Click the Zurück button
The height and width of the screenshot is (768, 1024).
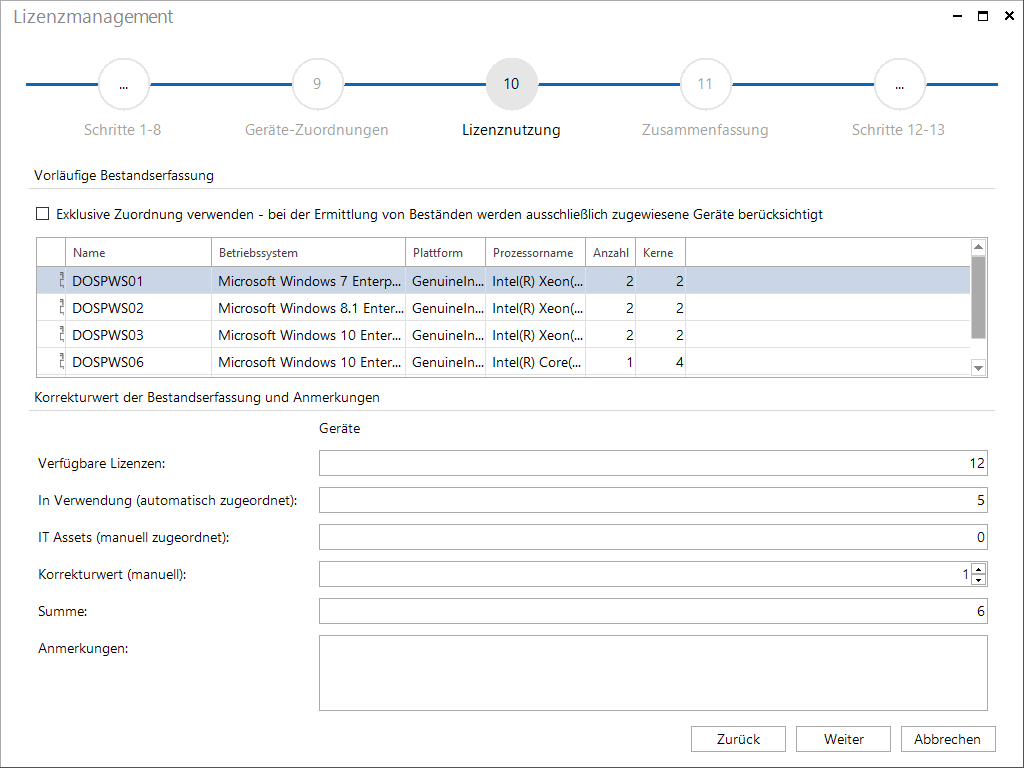[738, 739]
